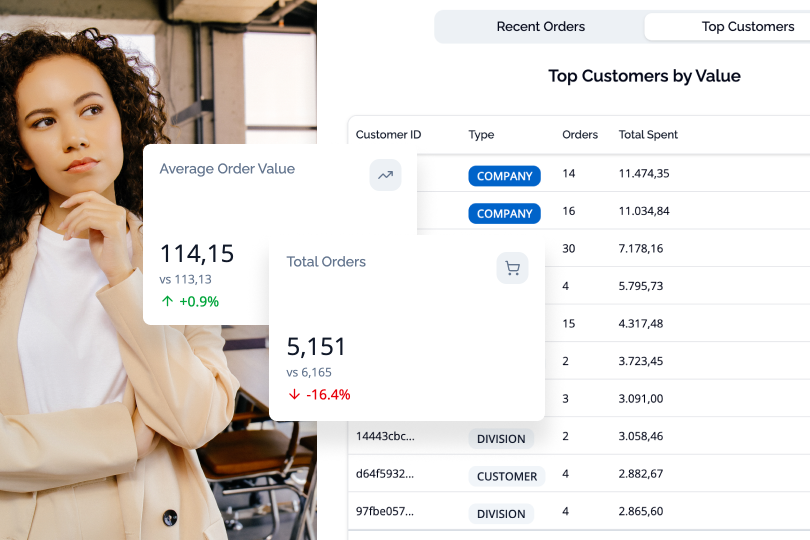Click the +0.9% change indicator

pos(190,301)
